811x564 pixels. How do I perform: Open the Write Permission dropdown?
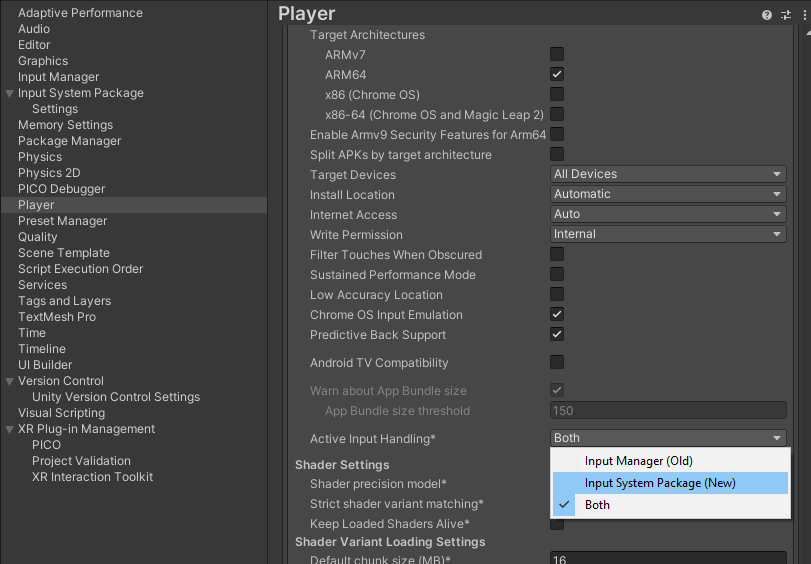[x=668, y=234]
